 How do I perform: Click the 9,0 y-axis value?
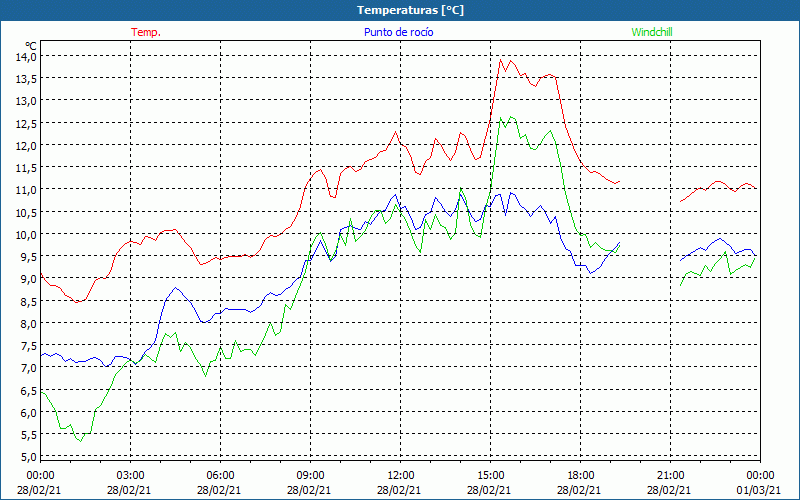click(x=28, y=279)
